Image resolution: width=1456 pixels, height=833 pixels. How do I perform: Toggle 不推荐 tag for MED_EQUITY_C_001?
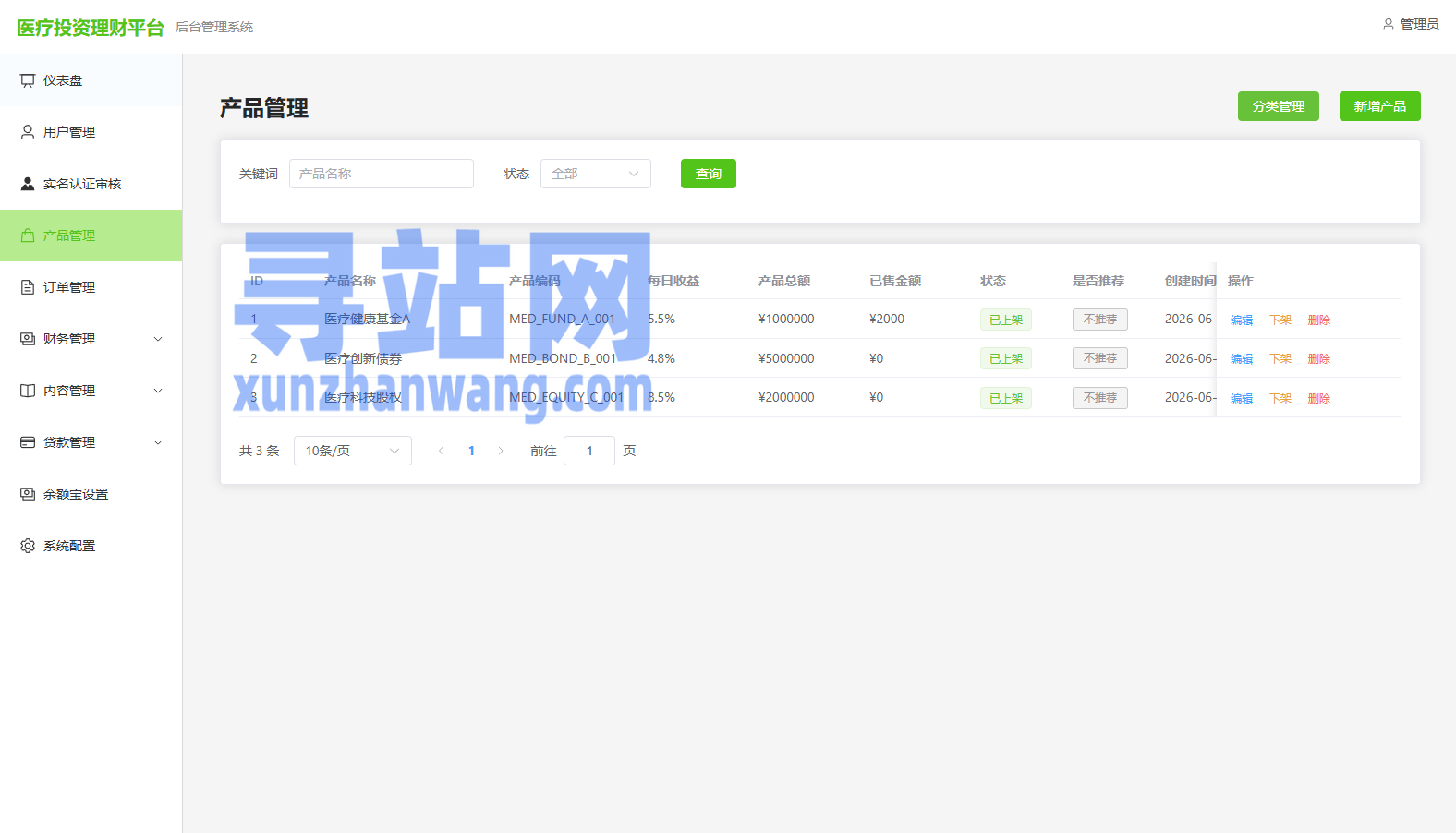1100,398
